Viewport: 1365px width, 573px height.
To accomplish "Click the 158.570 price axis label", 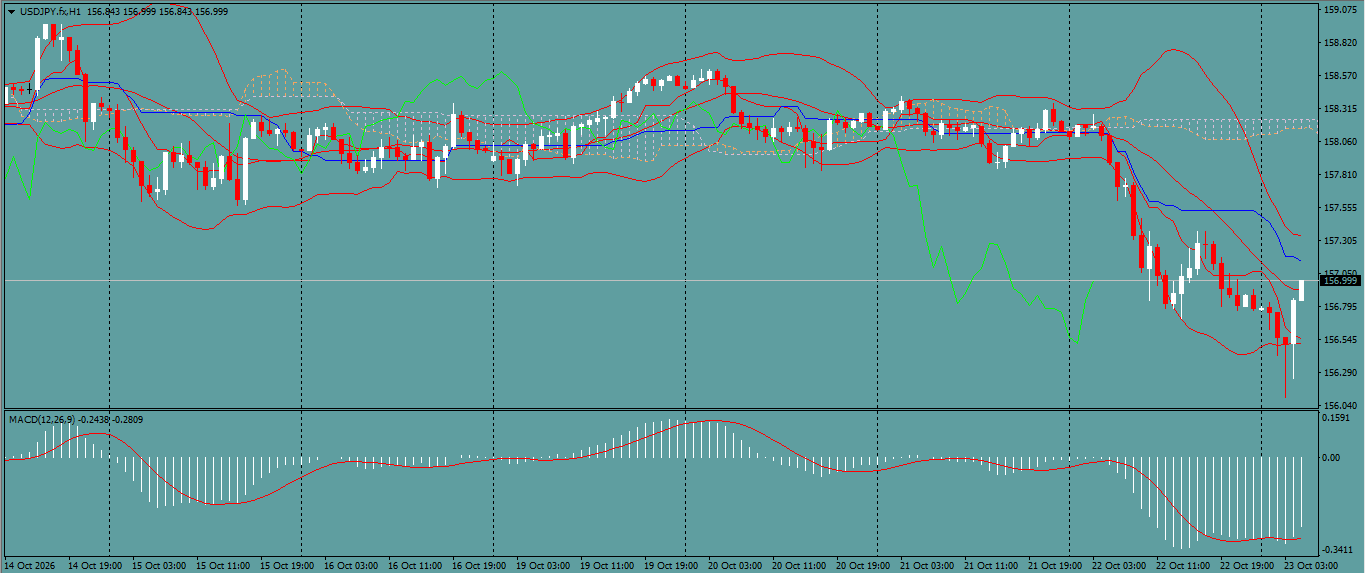I will [1340, 76].
